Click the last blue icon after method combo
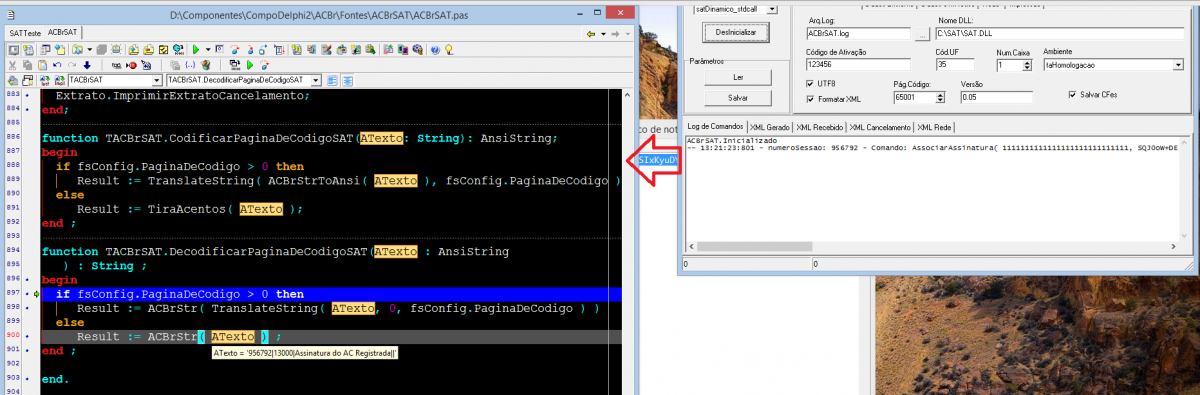 (348, 80)
